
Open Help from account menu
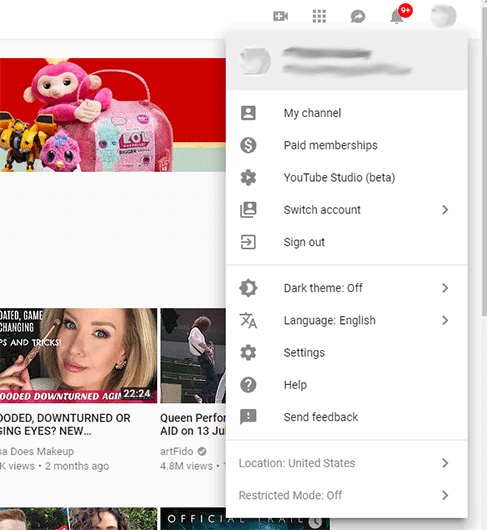click(347, 385)
